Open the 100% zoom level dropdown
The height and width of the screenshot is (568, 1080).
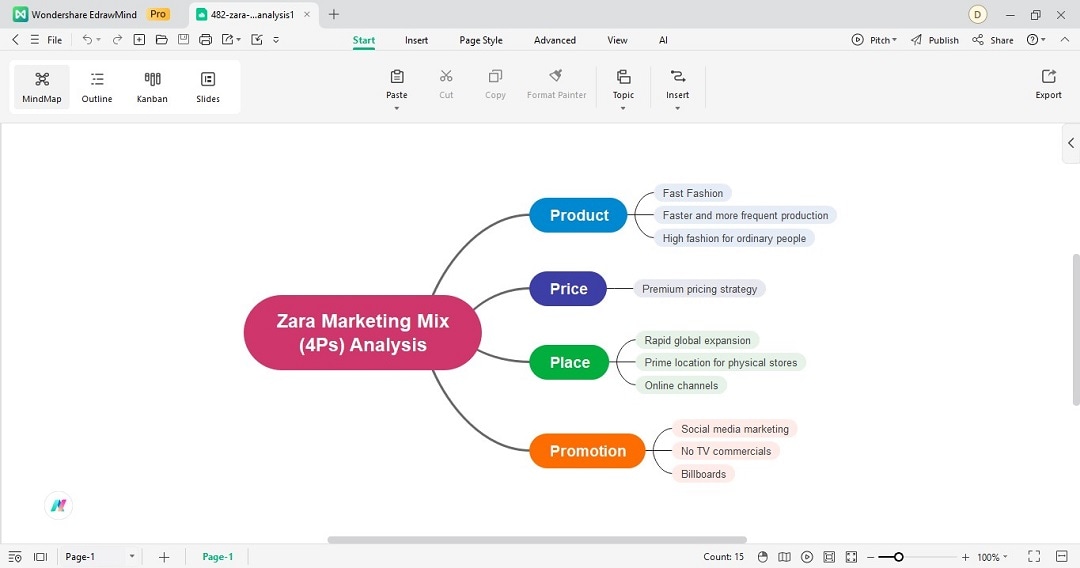(x=993, y=557)
